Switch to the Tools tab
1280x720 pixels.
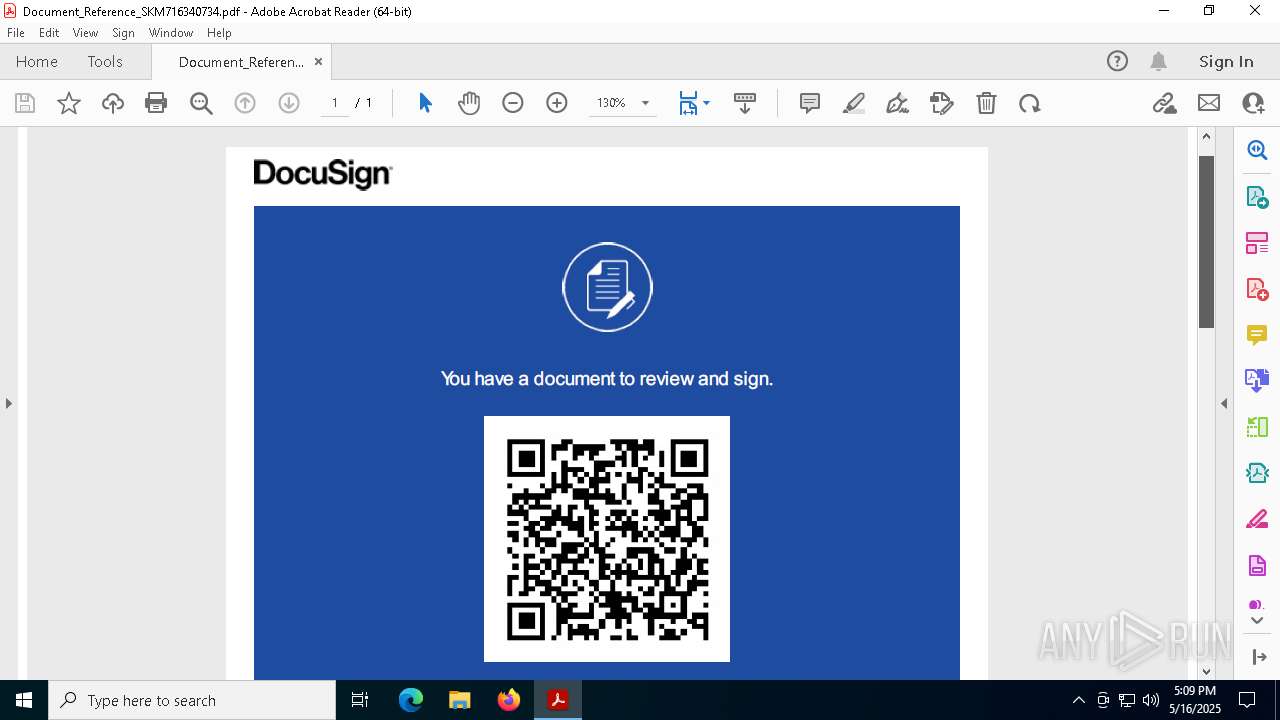point(105,62)
